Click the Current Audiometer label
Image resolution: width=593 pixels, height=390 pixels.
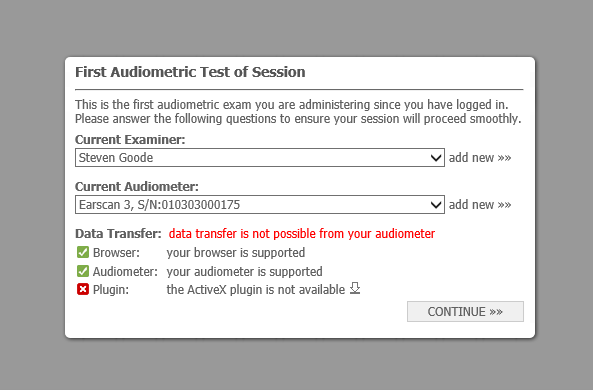(x=137, y=186)
